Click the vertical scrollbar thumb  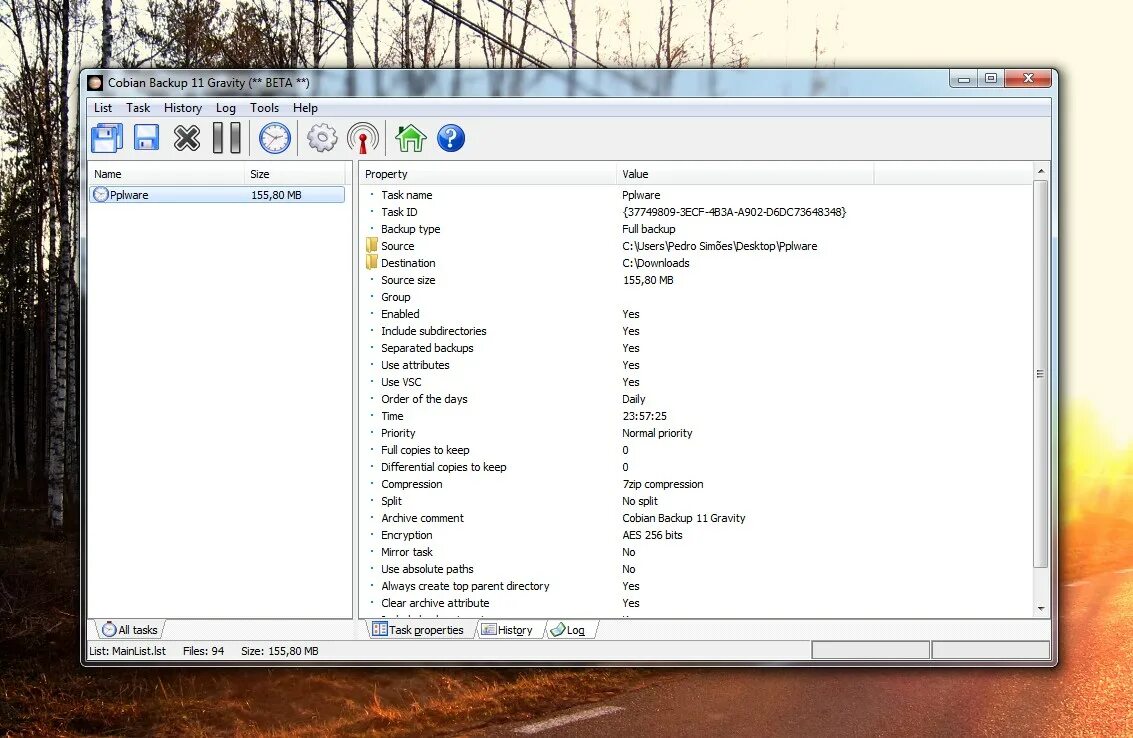[1041, 374]
